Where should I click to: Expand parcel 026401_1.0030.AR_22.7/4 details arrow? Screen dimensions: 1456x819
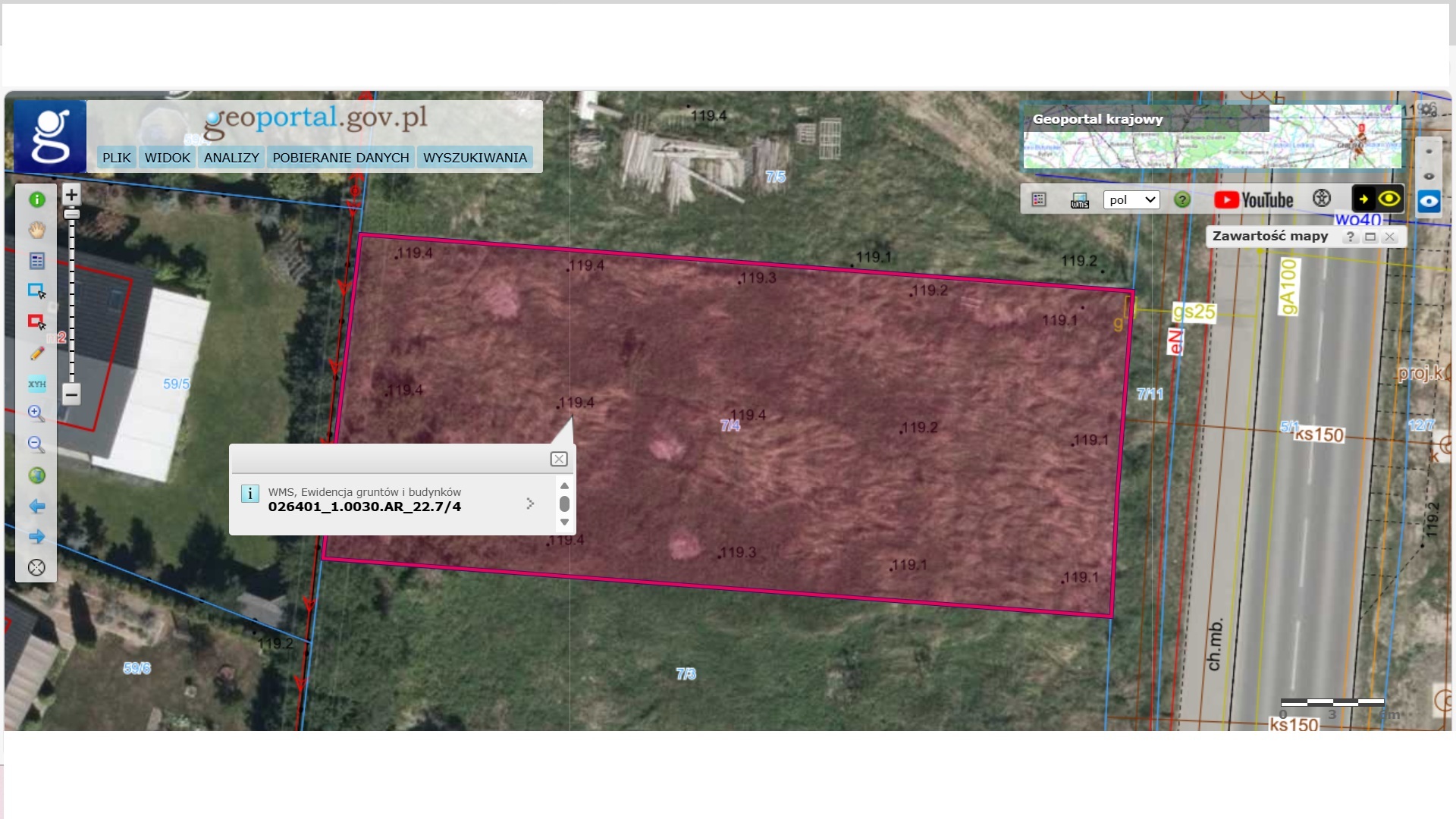click(x=530, y=504)
